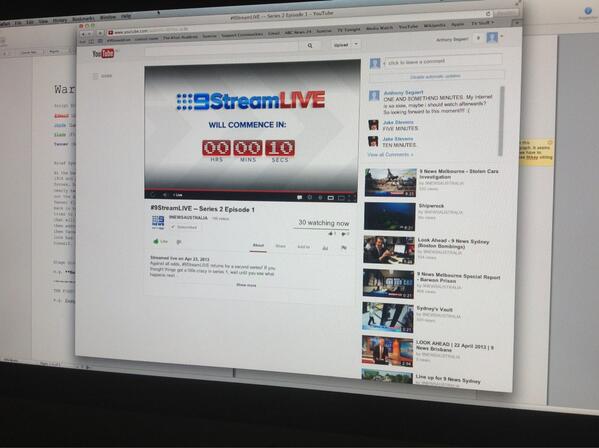Click Shipwreck video title
This screenshot has height=448, width=599.
pyautogui.click(x=431, y=206)
